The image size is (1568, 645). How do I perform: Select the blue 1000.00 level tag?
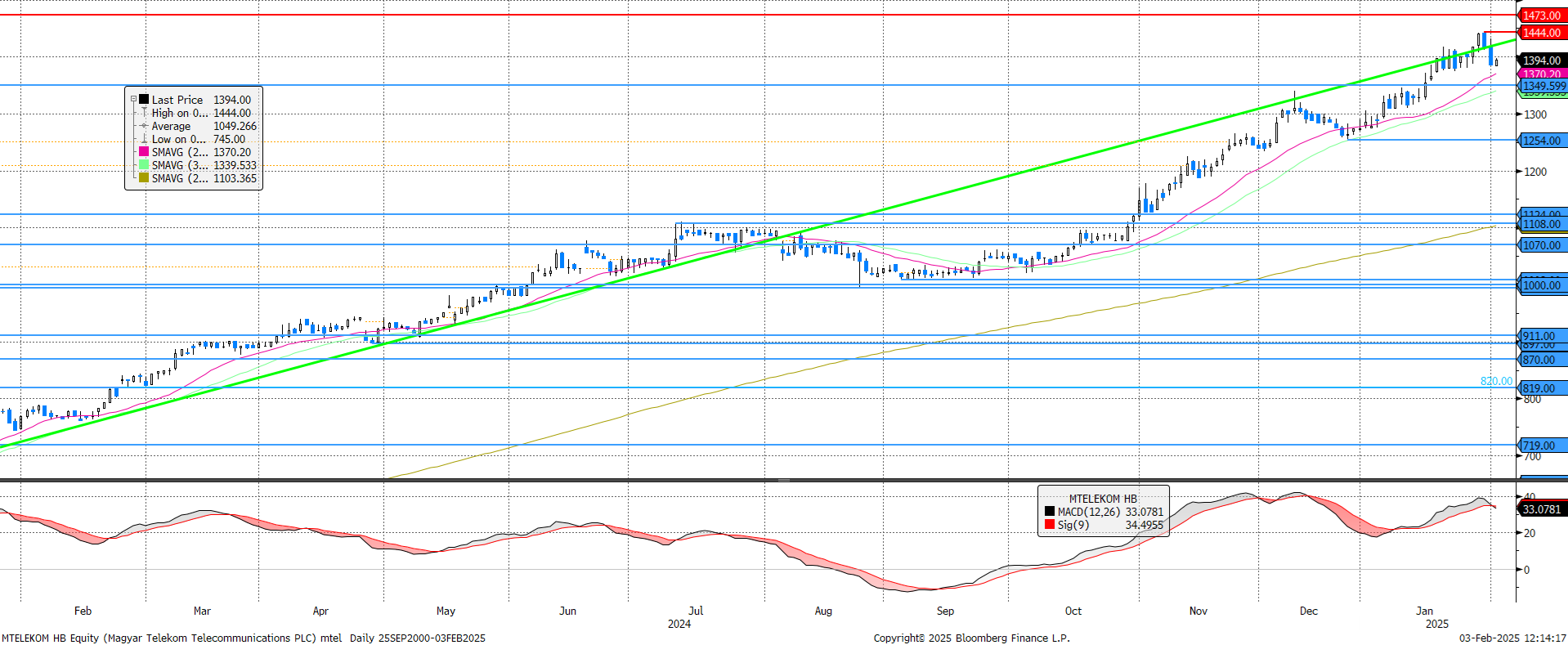(x=1541, y=285)
